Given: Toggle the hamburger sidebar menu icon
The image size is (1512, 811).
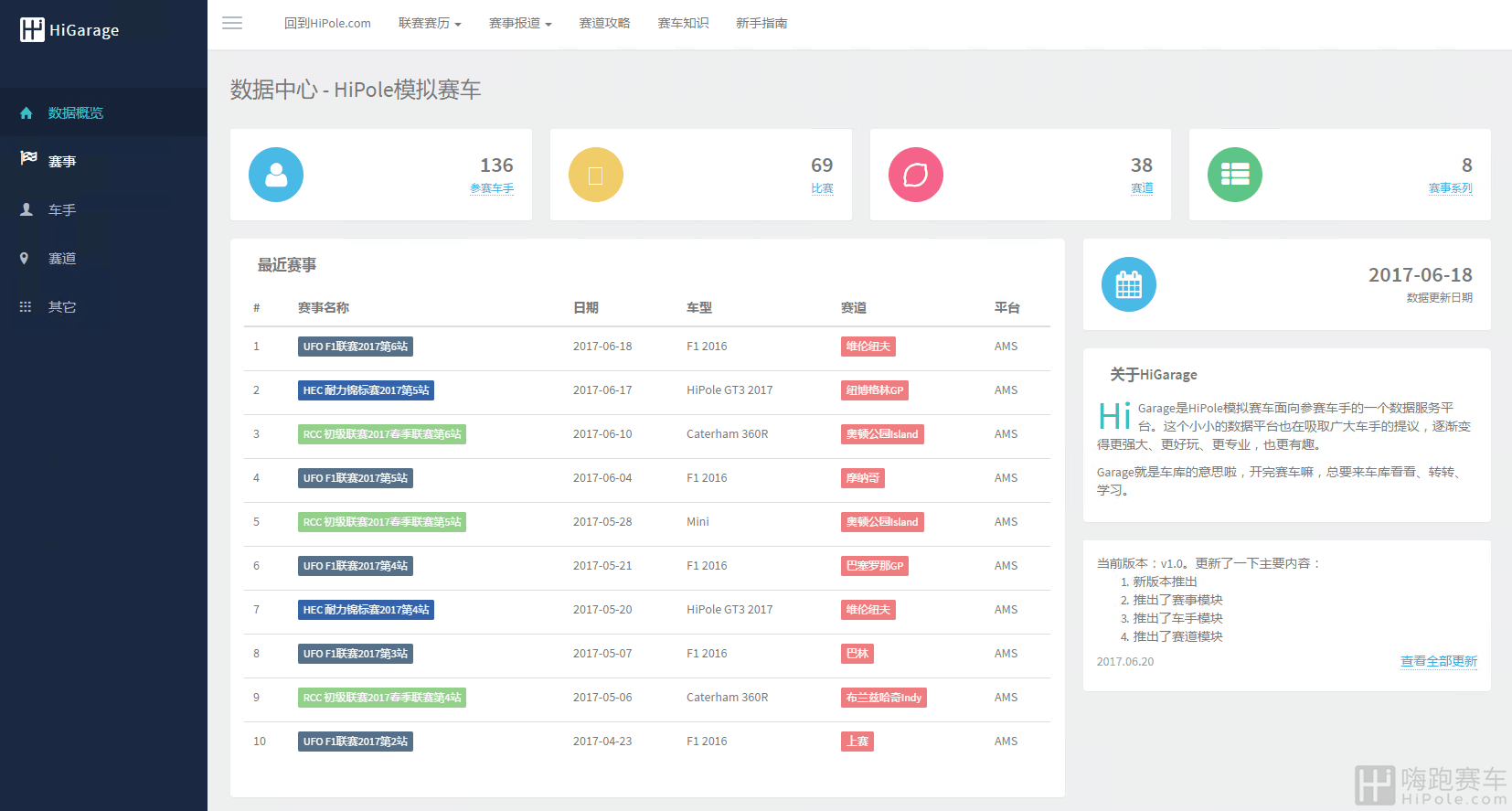Looking at the screenshot, I should [x=232, y=23].
